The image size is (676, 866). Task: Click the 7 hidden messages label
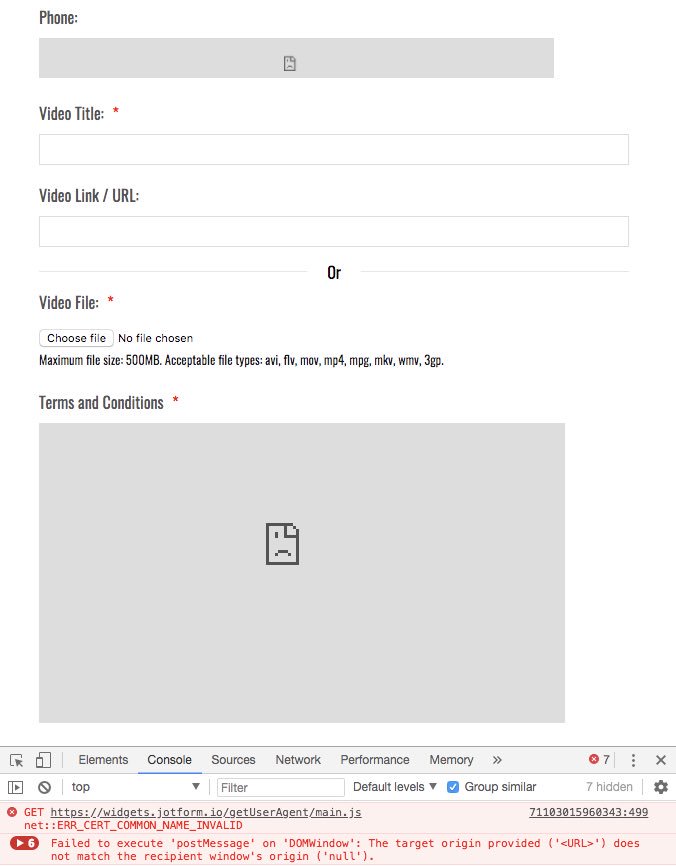pos(609,786)
